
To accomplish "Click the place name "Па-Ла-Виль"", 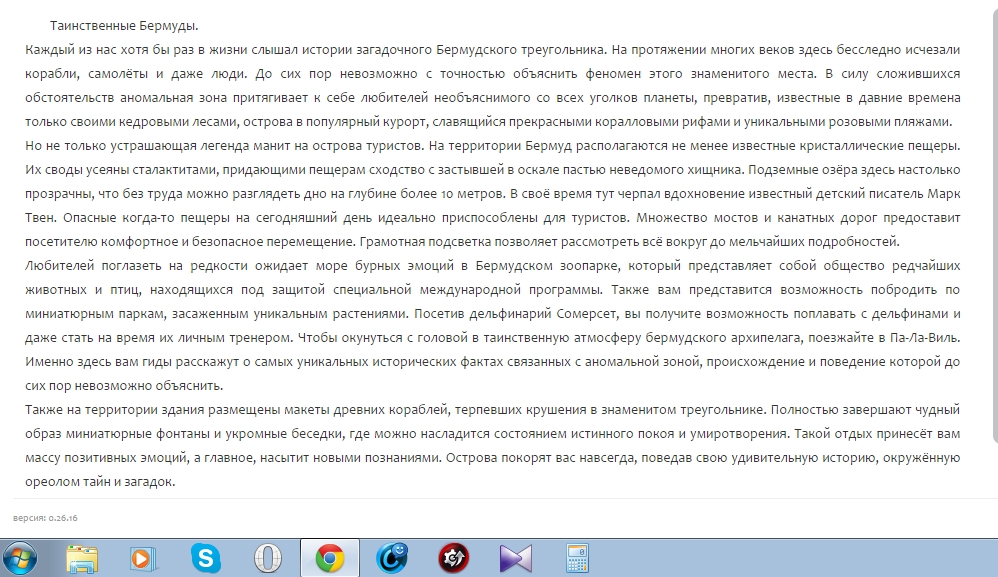I will tap(924, 338).
